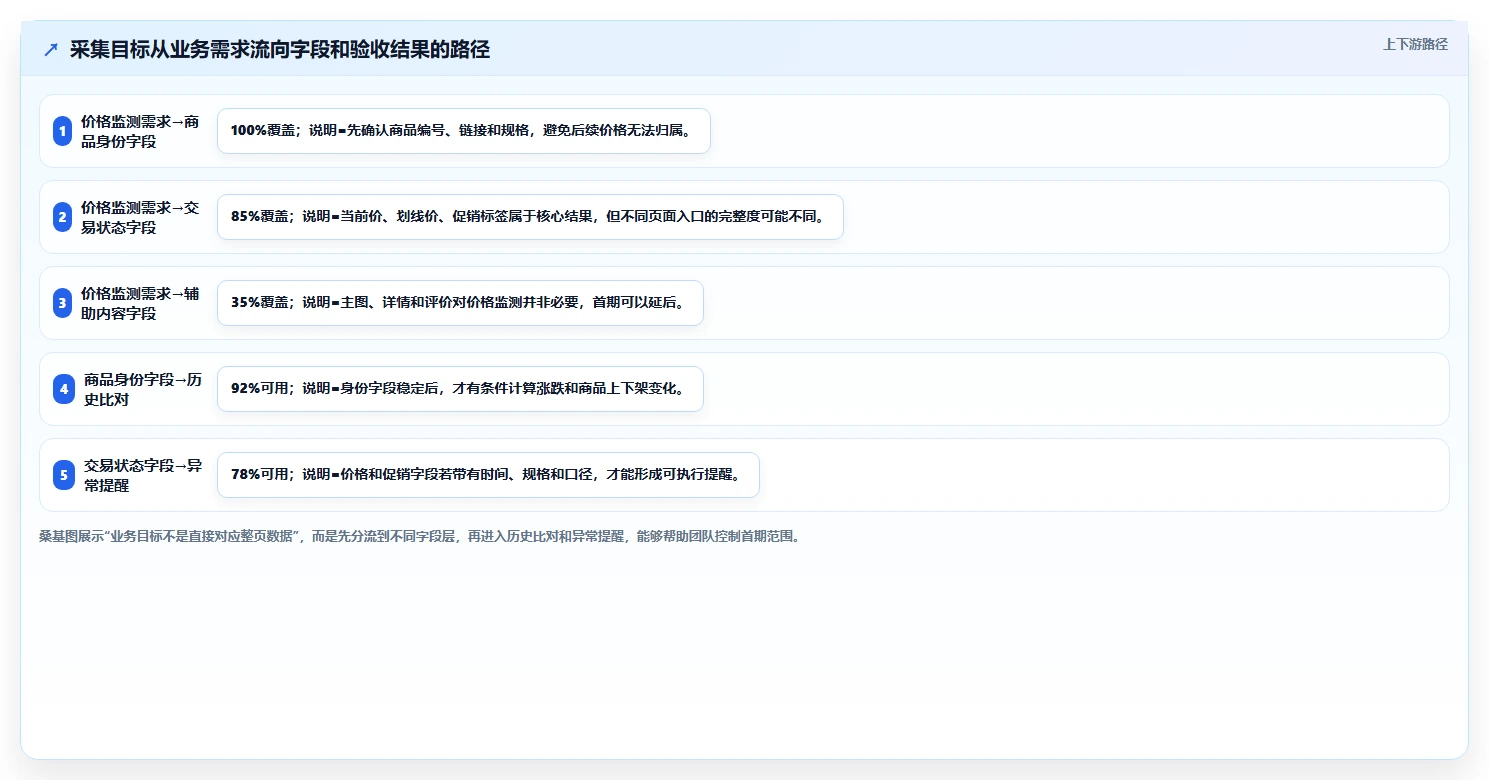This screenshot has height=780, width=1489.
Task: Select number badge 5 for 异常提醒 row
Action: pyautogui.click(x=63, y=475)
